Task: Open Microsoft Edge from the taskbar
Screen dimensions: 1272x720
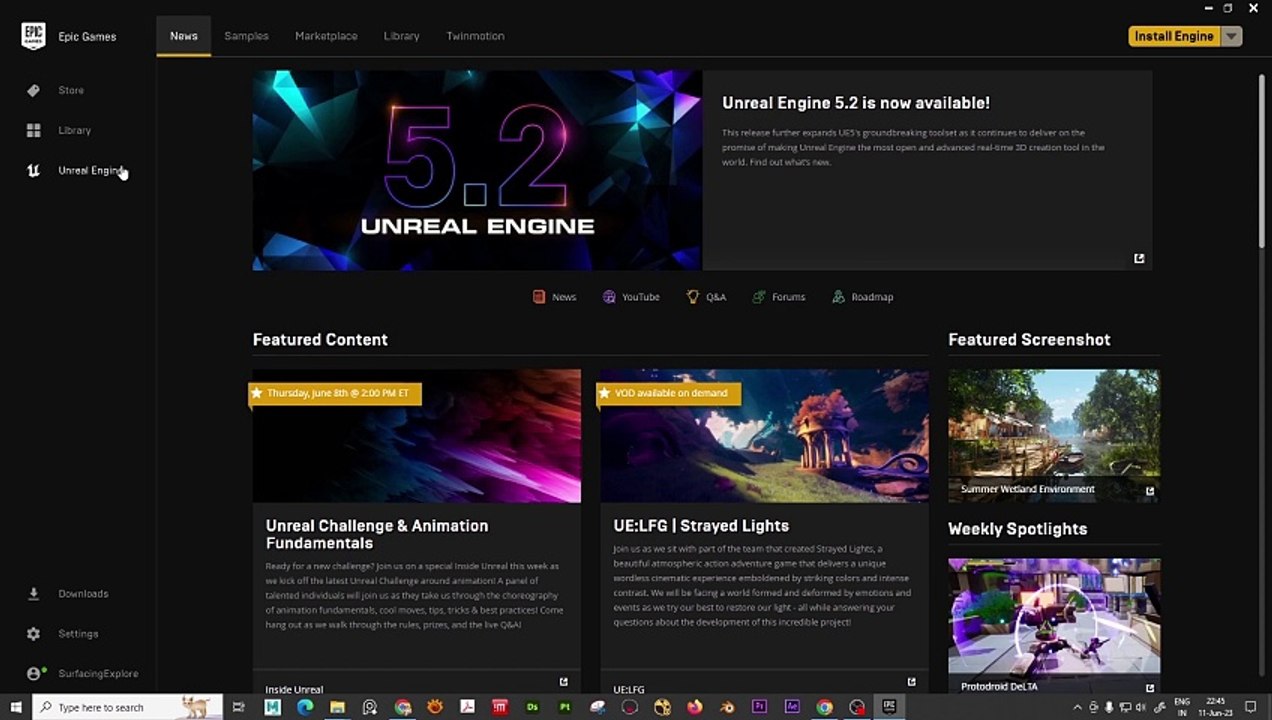Action: 305,707
